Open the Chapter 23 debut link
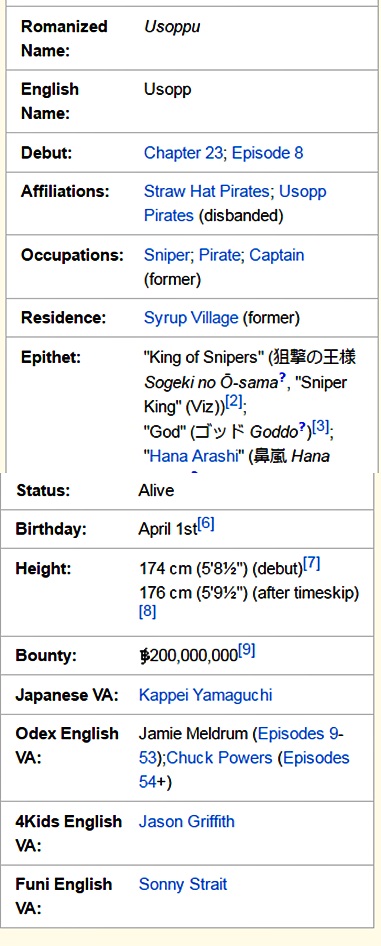 click(x=183, y=153)
